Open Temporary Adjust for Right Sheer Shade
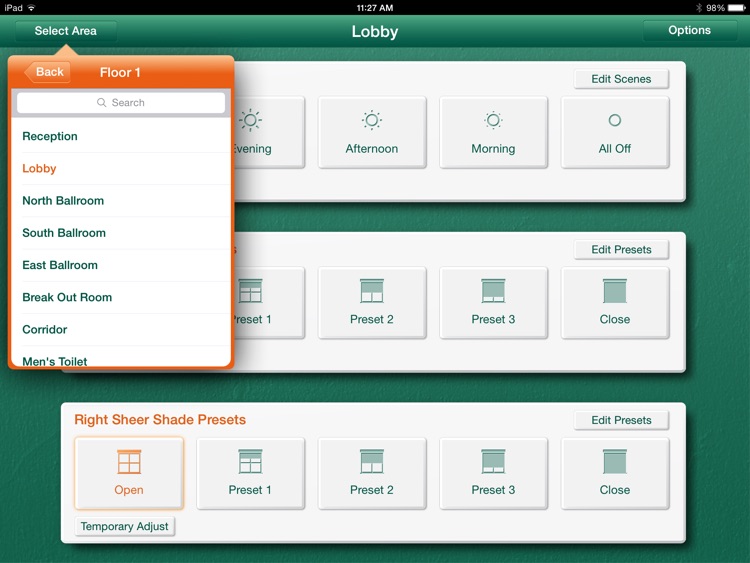 (125, 527)
